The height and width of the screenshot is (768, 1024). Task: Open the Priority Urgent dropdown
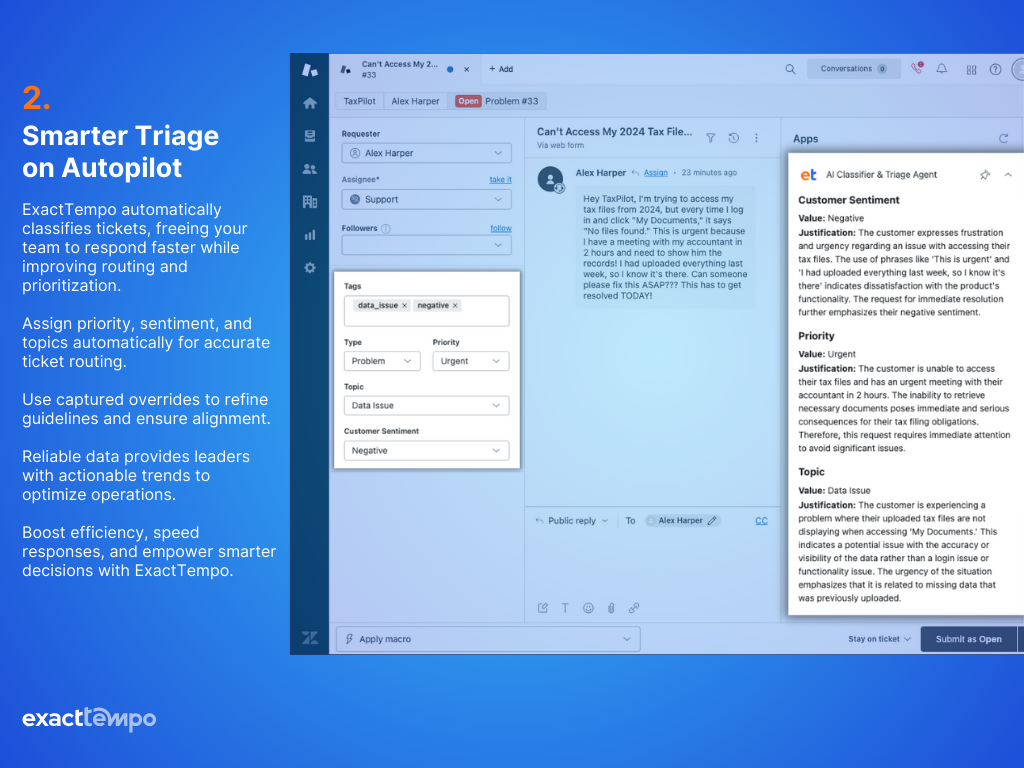click(471, 361)
